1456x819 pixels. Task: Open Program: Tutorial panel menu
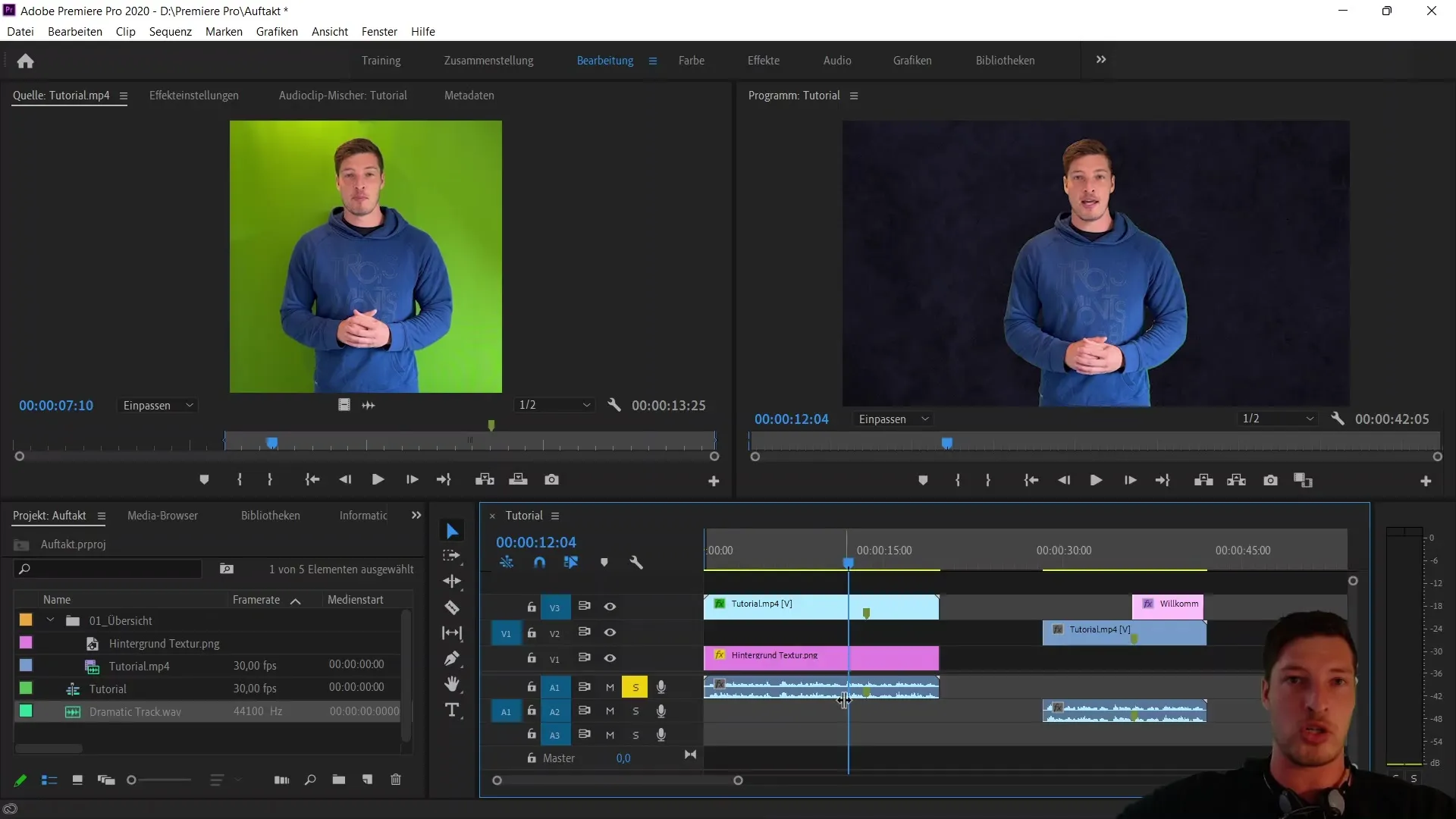(x=854, y=96)
